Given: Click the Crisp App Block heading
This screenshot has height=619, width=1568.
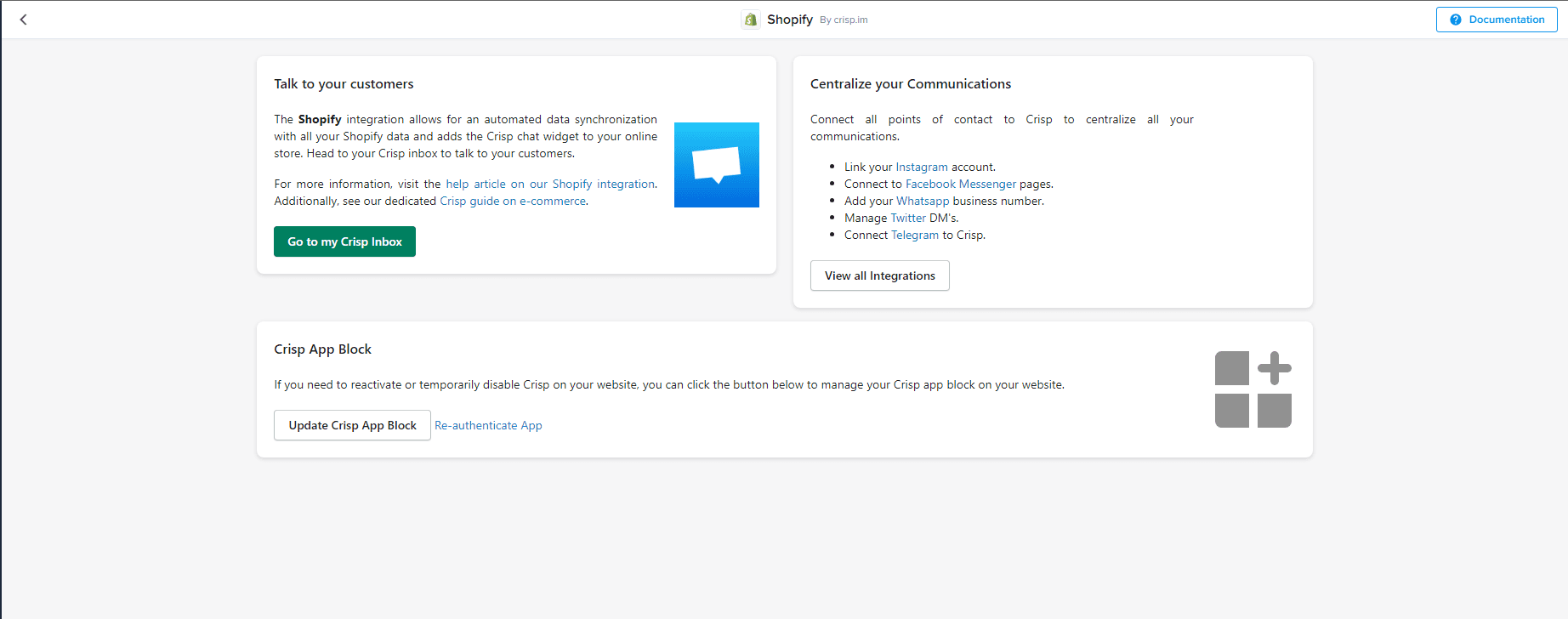Looking at the screenshot, I should (x=322, y=349).
